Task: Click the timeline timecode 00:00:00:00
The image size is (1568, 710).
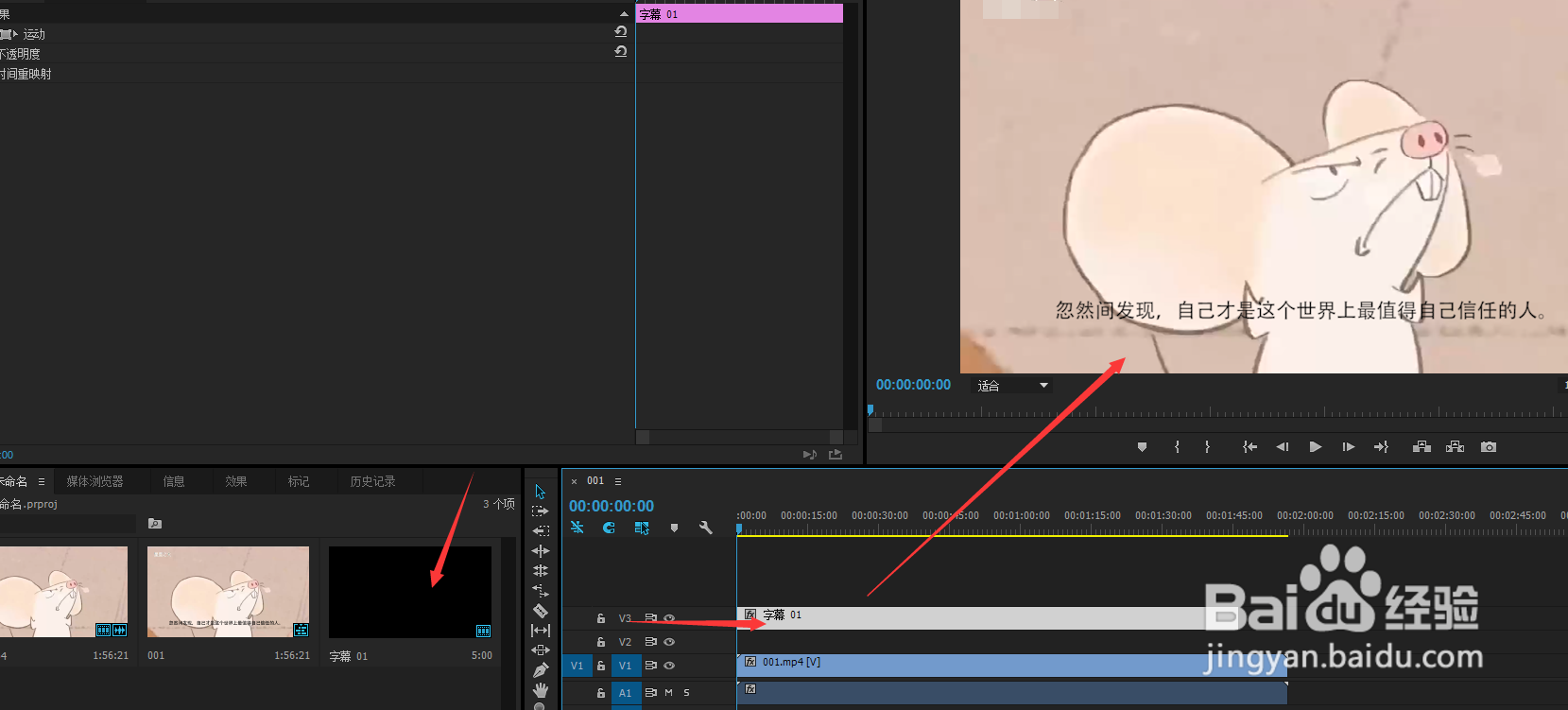Action: (612, 506)
